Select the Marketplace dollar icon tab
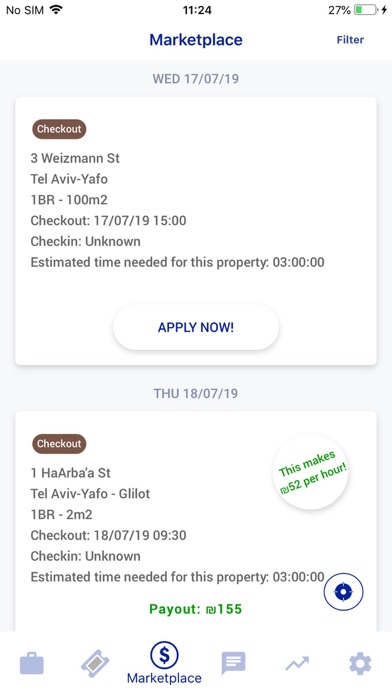392x696 pixels. [164, 663]
